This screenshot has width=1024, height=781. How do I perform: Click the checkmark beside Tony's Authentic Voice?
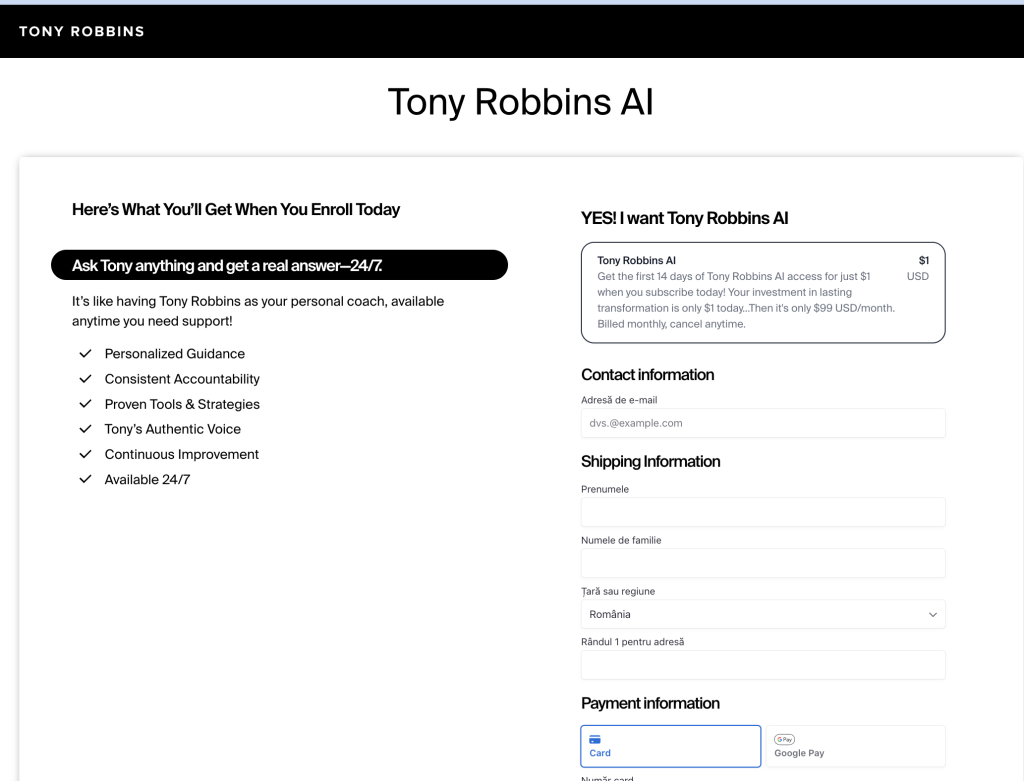click(86, 429)
